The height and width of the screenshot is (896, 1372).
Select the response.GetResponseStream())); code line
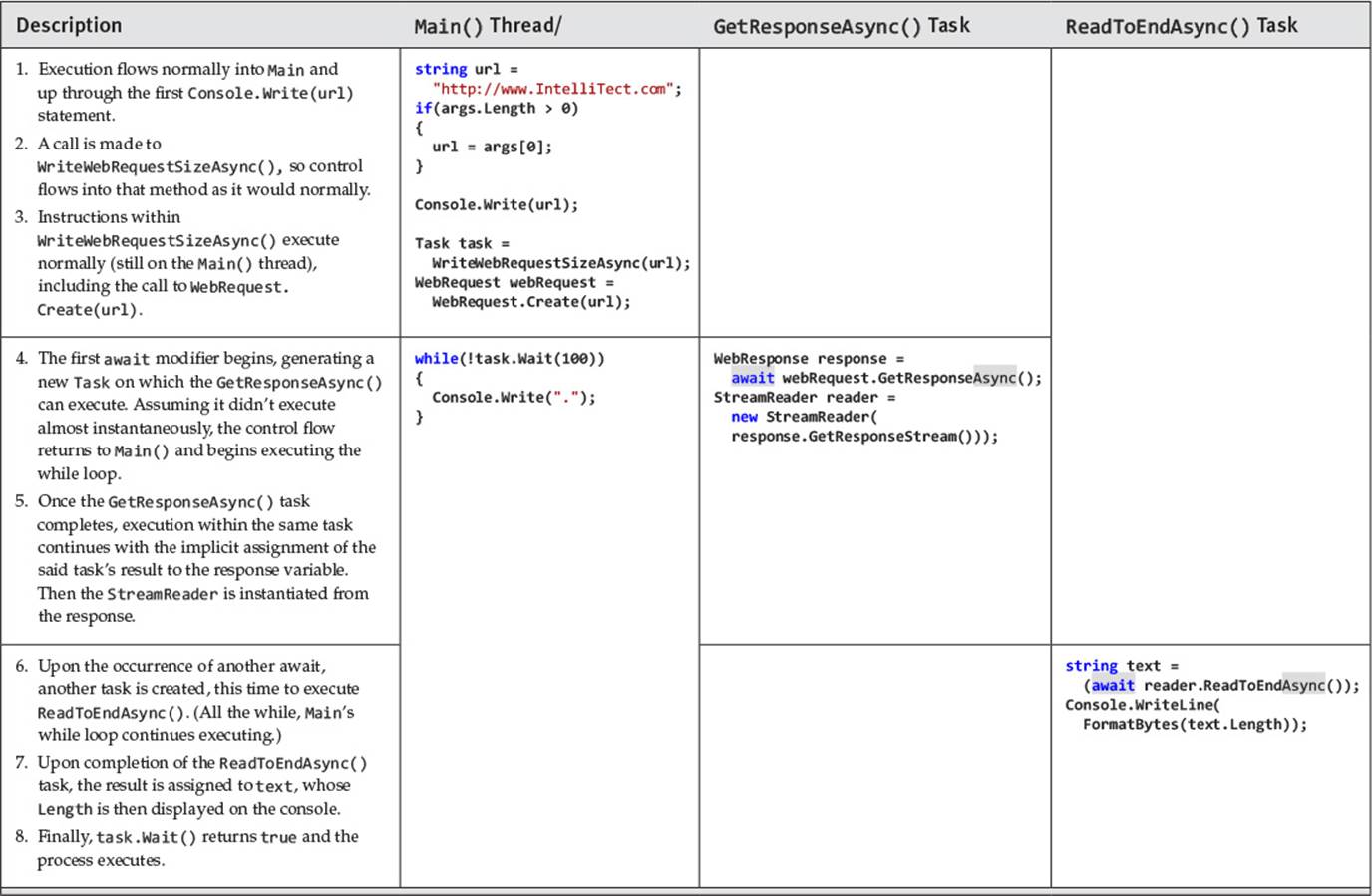pyautogui.click(x=863, y=437)
